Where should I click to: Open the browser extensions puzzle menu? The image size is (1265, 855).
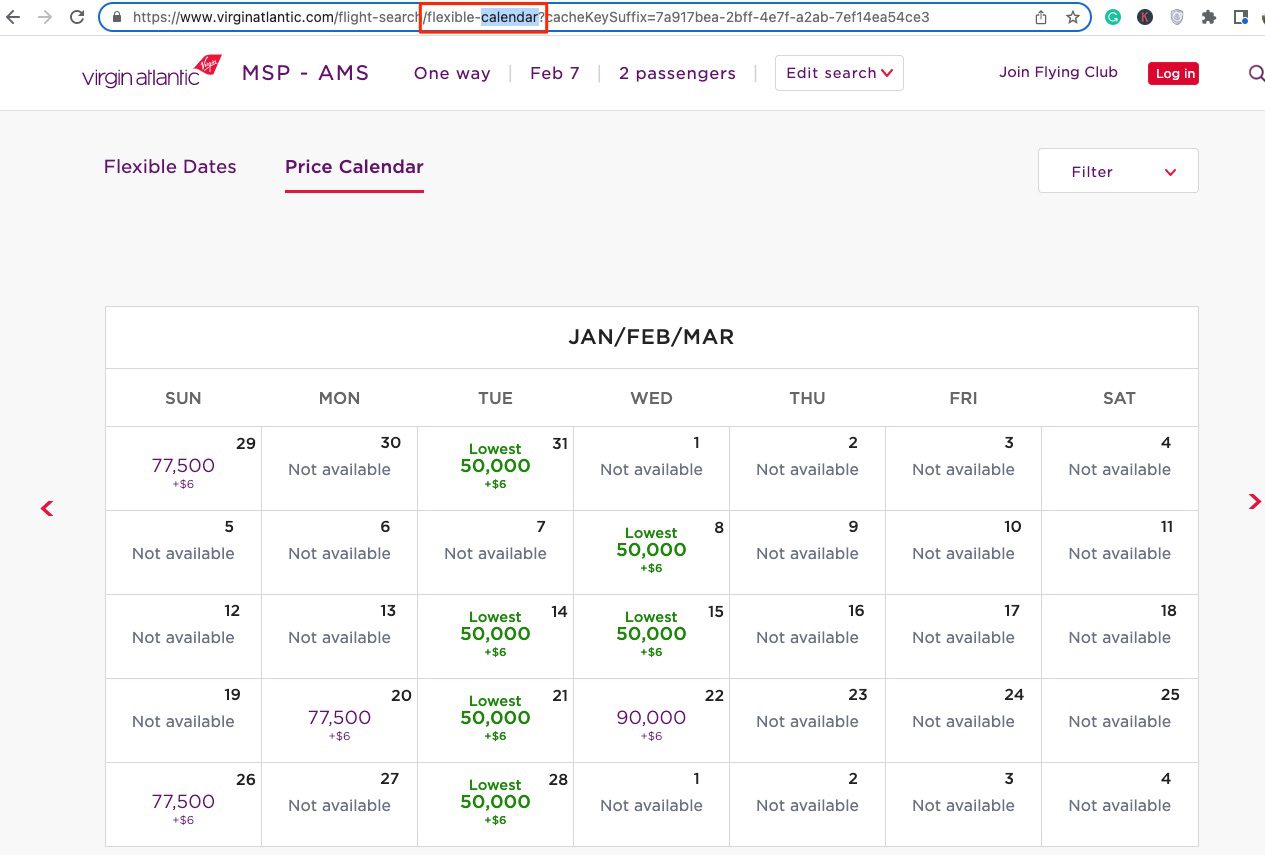[x=1207, y=16]
